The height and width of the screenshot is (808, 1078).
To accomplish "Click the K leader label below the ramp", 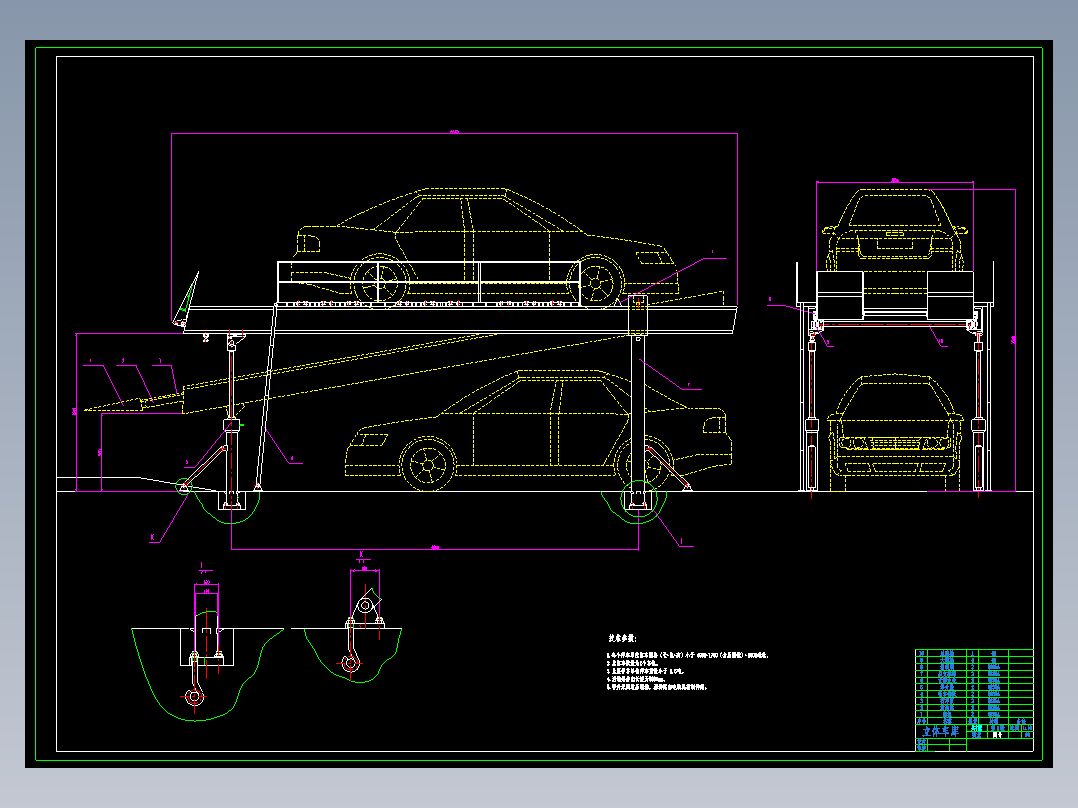I will [x=153, y=537].
